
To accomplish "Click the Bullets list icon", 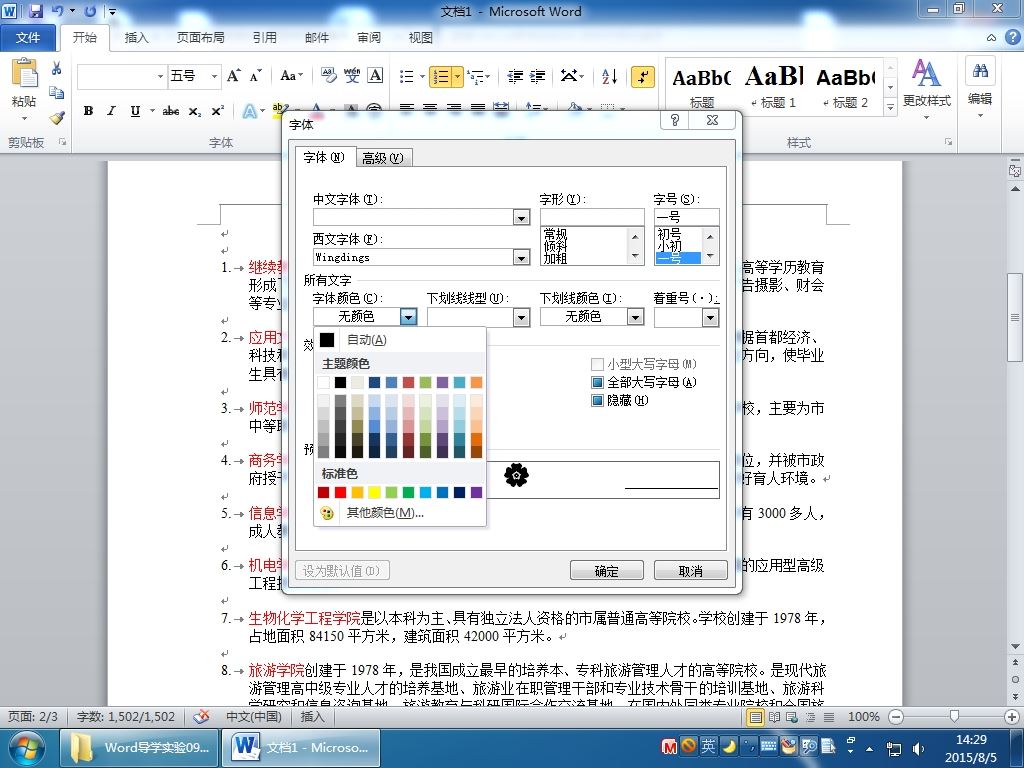I will [407, 76].
